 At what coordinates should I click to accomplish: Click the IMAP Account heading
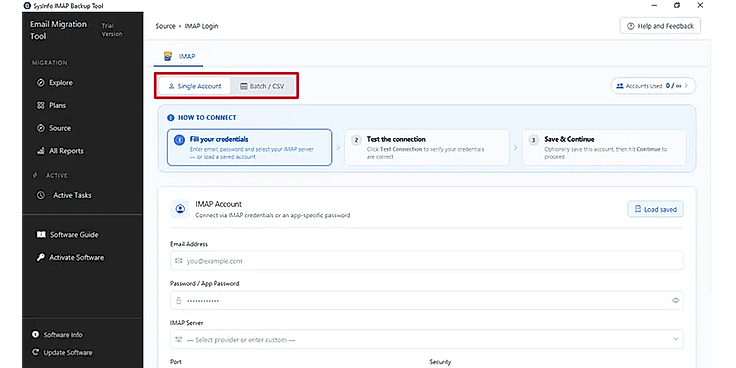pyautogui.click(x=218, y=204)
